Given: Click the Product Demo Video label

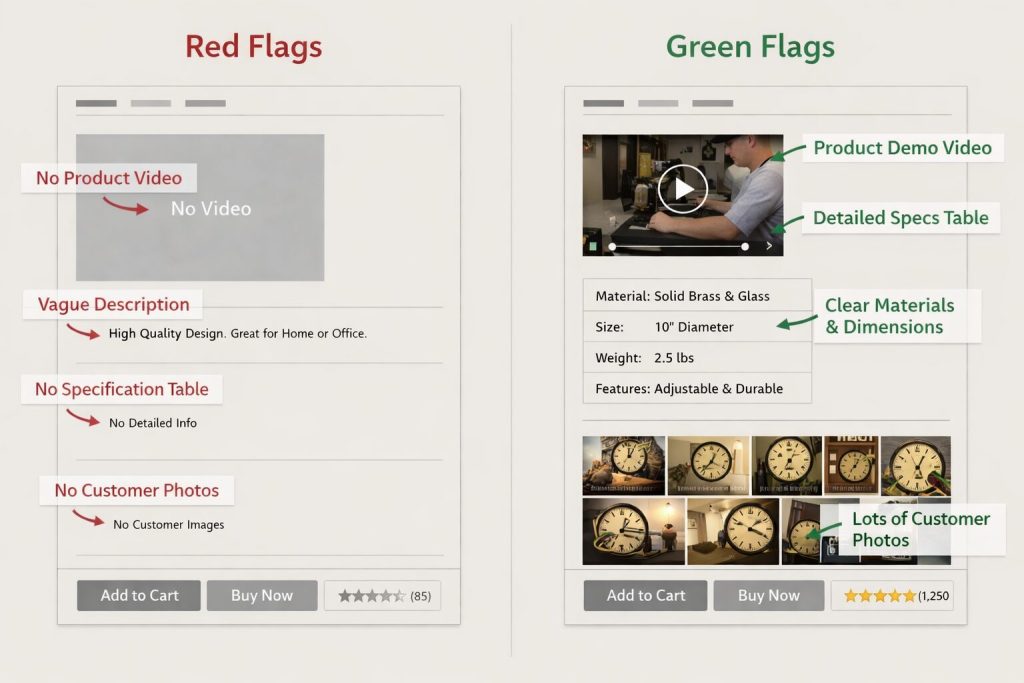Looking at the screenshot, I should tap(903, 148).
